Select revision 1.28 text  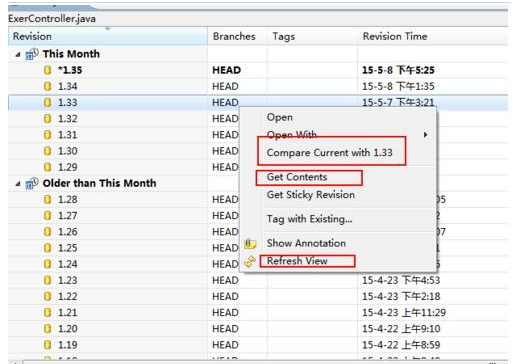[68, 199]
